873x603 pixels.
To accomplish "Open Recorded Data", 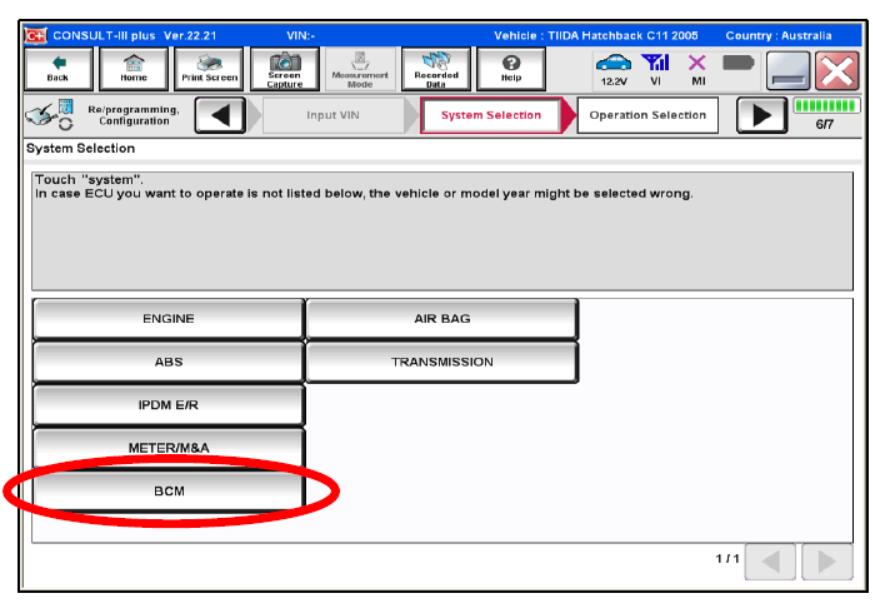I will (x=436, y=69).
